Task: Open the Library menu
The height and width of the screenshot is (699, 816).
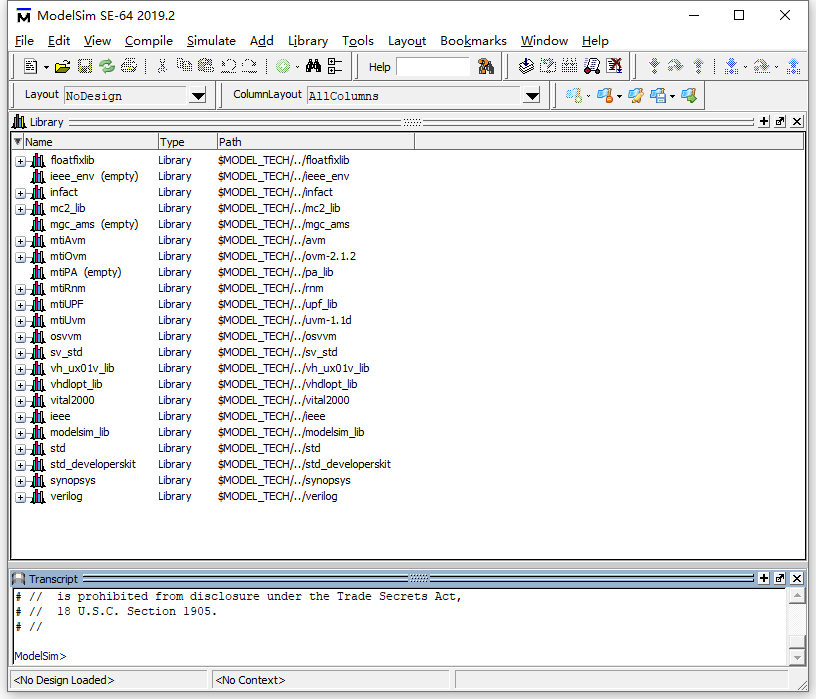Action: pyautogui.click(x=308, y=41)
